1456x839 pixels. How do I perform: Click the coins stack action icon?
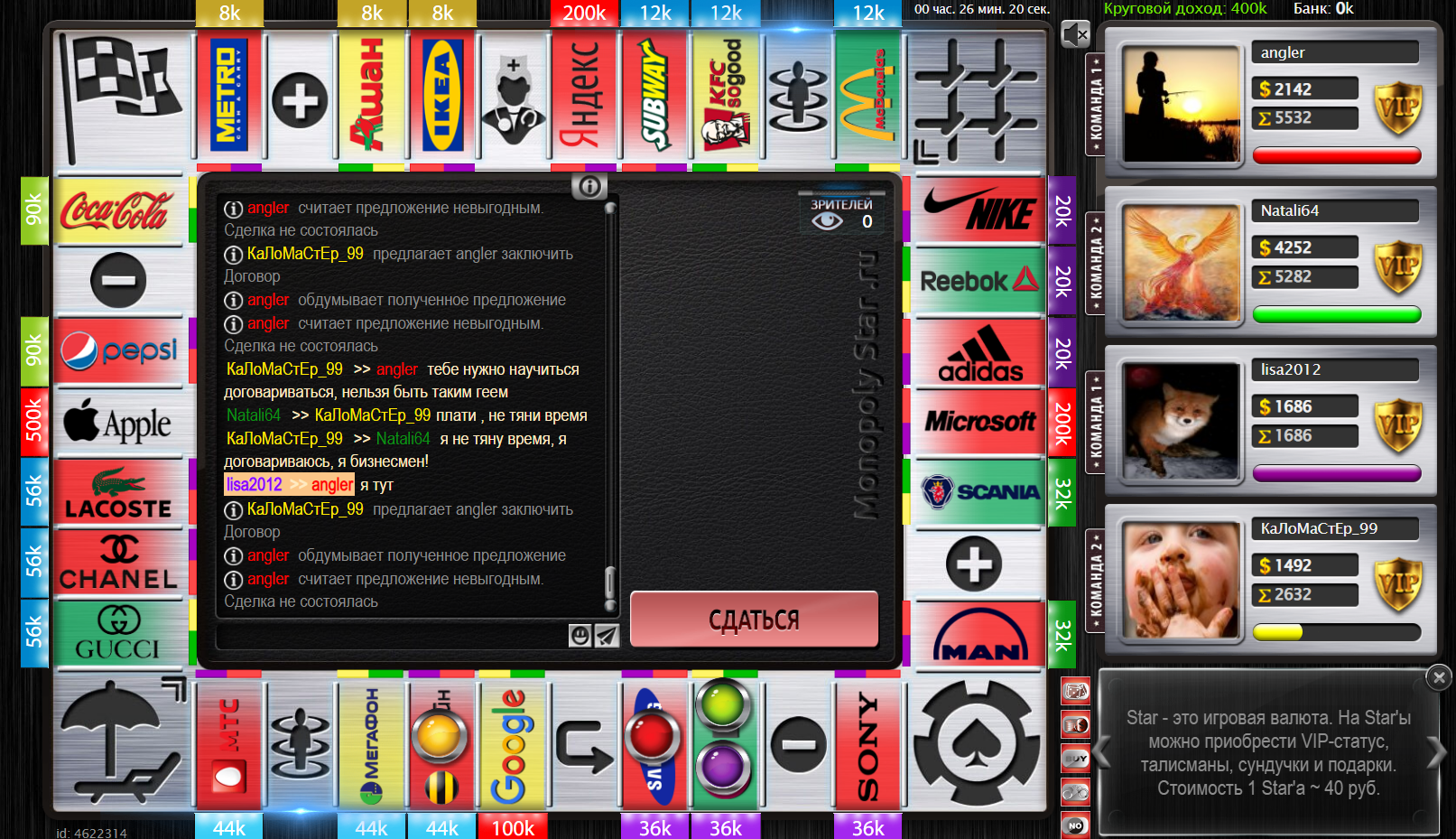(x=1075, y=725)
